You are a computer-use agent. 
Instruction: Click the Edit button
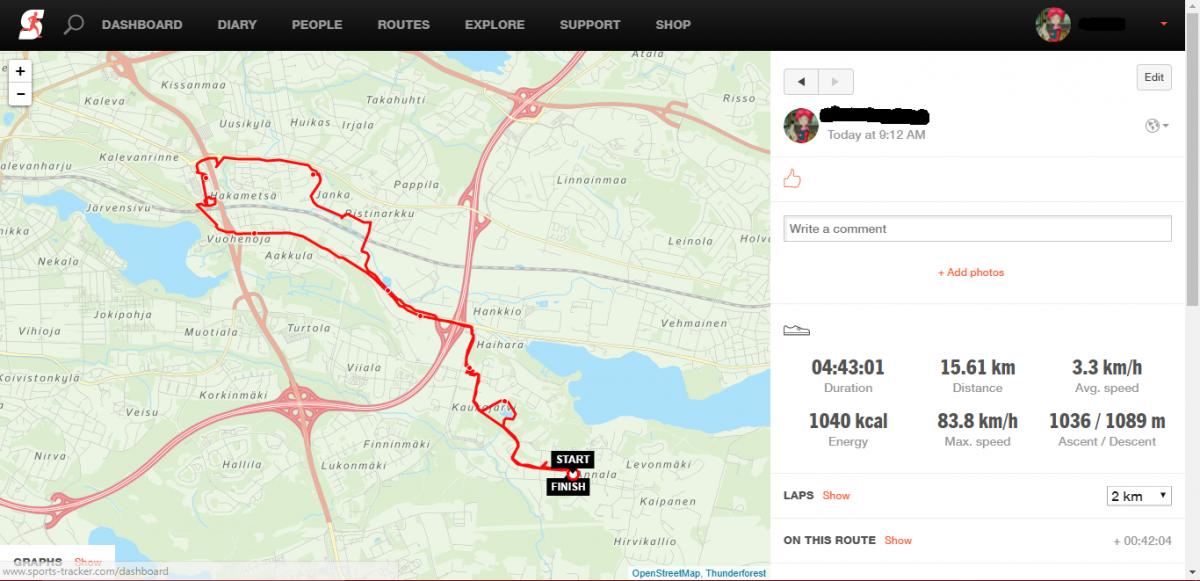pyautogui.click(x=1154, y=78)
